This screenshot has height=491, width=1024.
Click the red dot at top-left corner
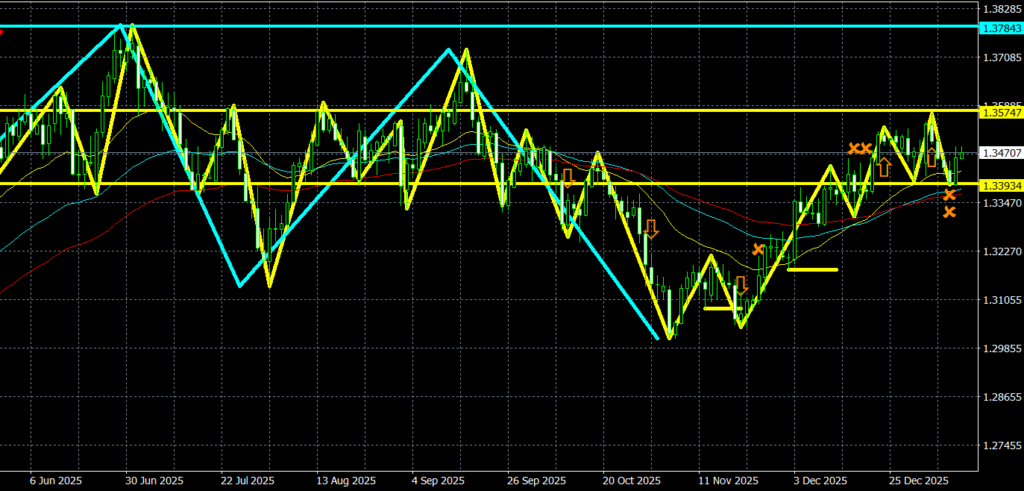tap(1, 33)
